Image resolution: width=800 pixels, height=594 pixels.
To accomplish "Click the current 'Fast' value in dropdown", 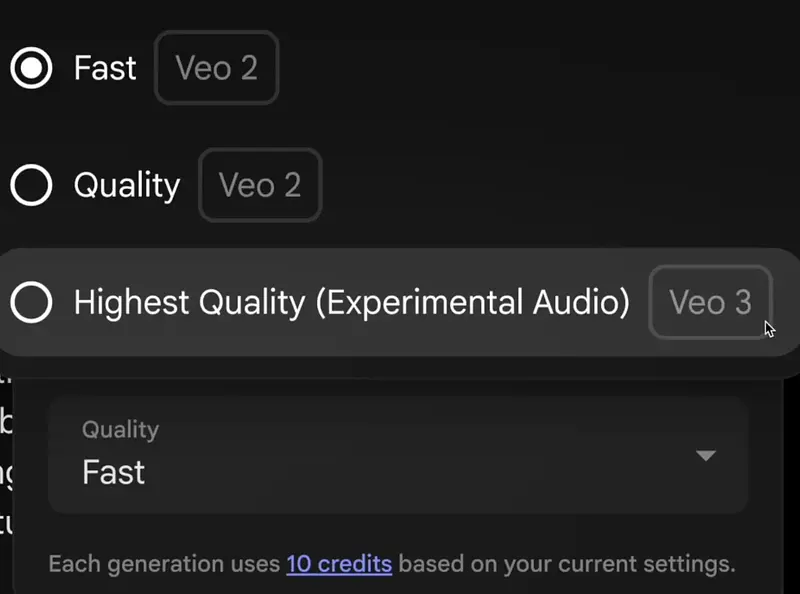I will [114, 472].
